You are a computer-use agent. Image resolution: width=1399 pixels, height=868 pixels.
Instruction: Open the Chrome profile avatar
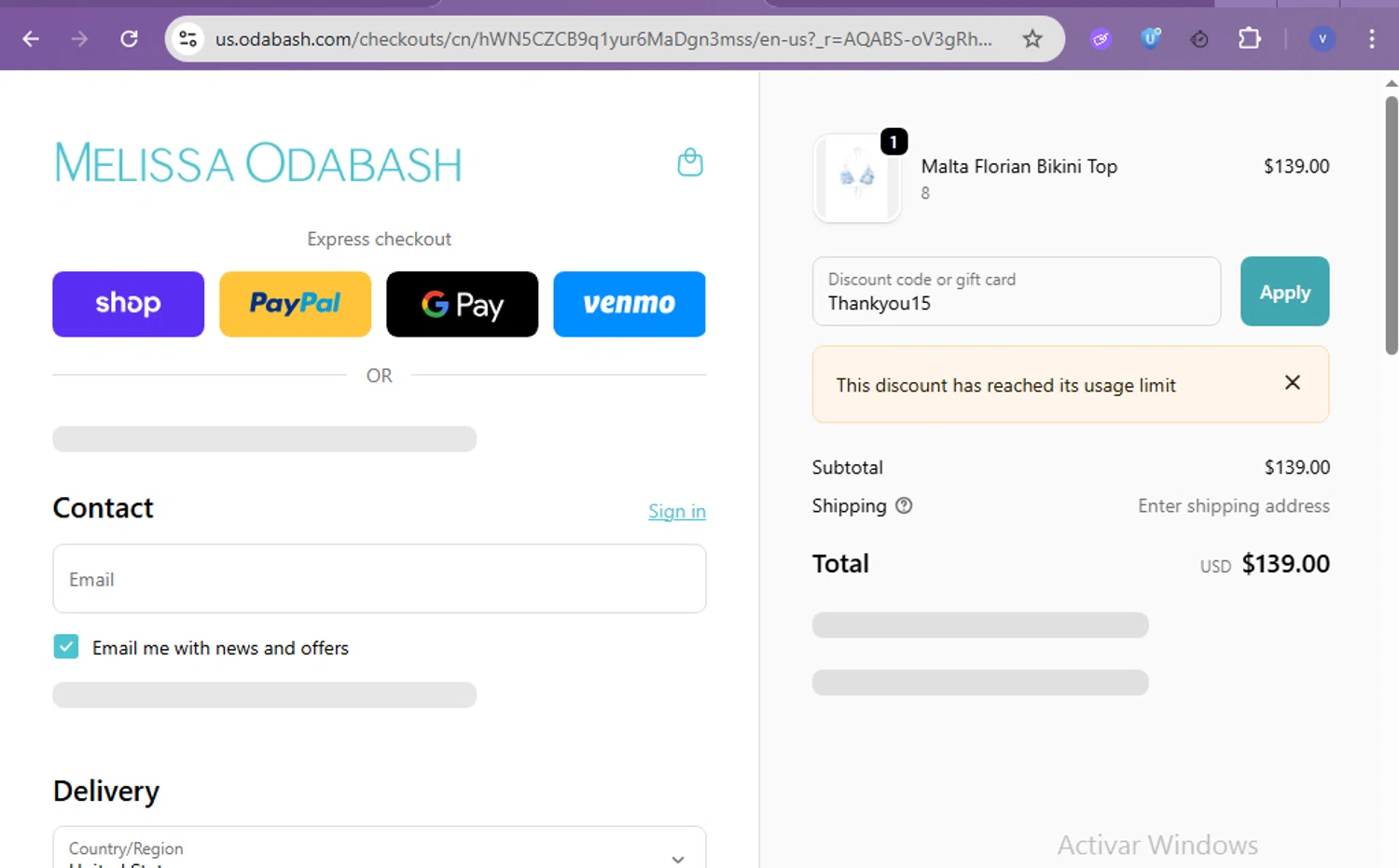[x=1323, y=39]
